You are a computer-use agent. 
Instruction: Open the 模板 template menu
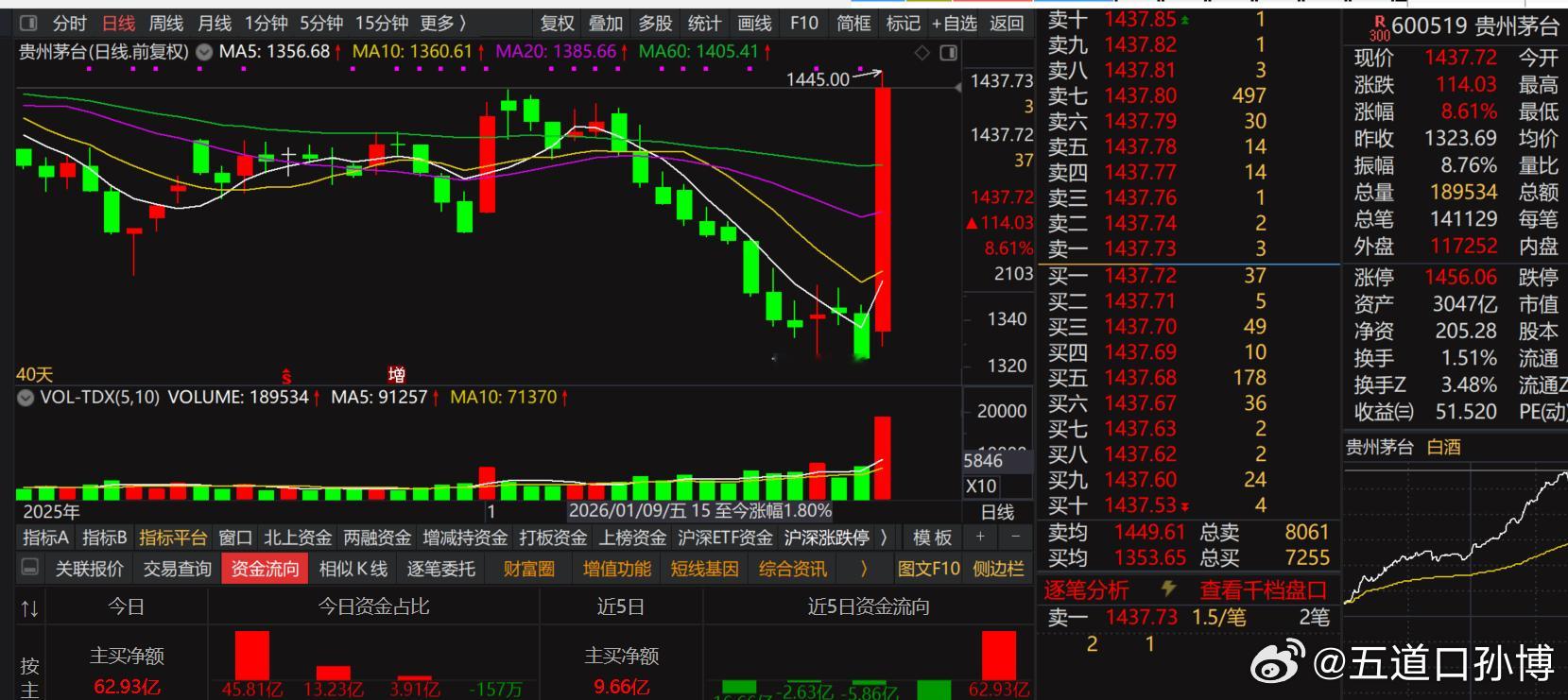pyautogui.click(x=932, y=538)
